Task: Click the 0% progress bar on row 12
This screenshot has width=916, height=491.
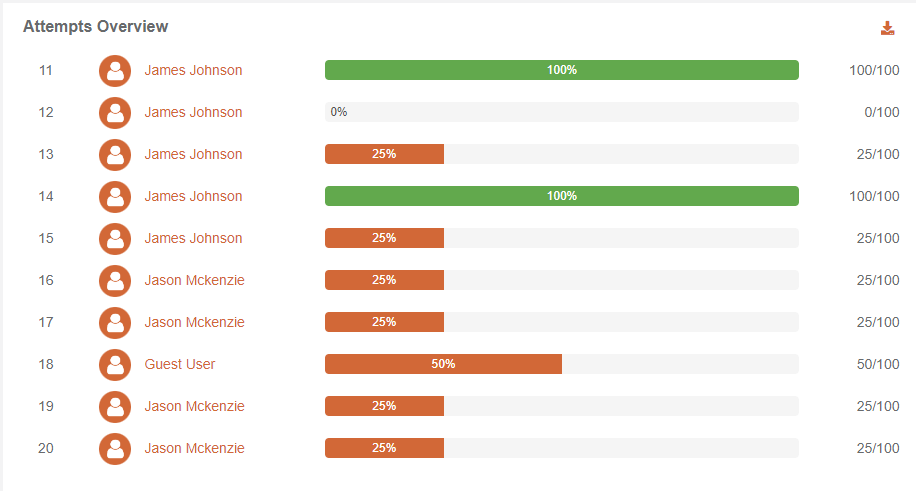Action: (x=561, y=113)
